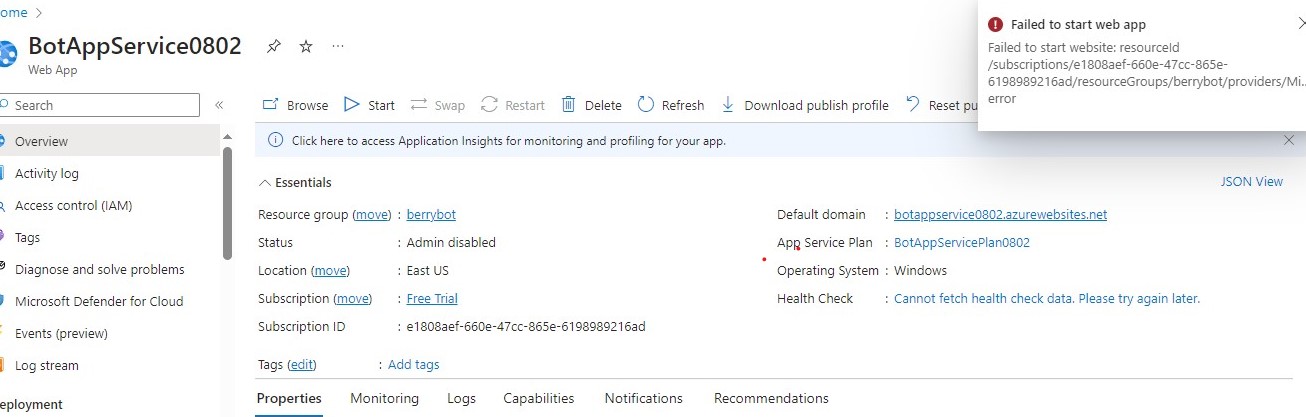Click edit link beside Tags
The height and width of the screenshot is (417, 1306).
point(301,364)
